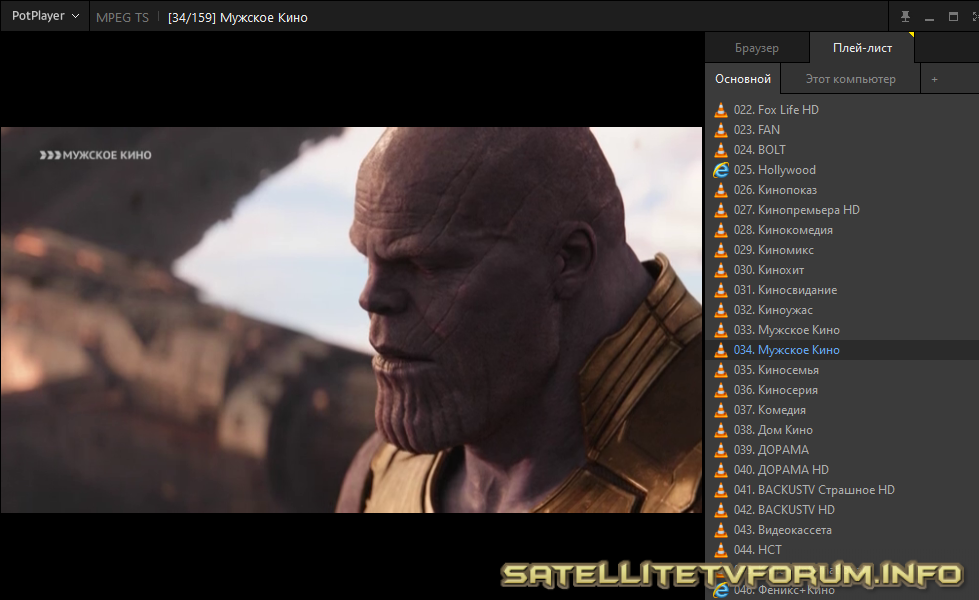Screen dimensions: 979x600
Task: Select channel 032. Киноужас
Action: pos(774,310)
